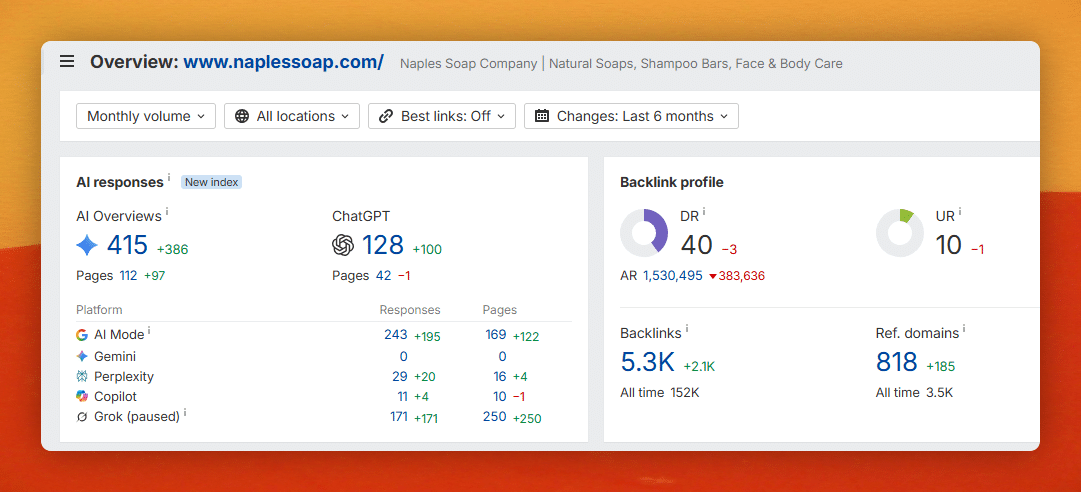The width and height of the screenshot is (1081, 492).
Task: Open the Monthly volume dropdown
Action: [146, 116]
